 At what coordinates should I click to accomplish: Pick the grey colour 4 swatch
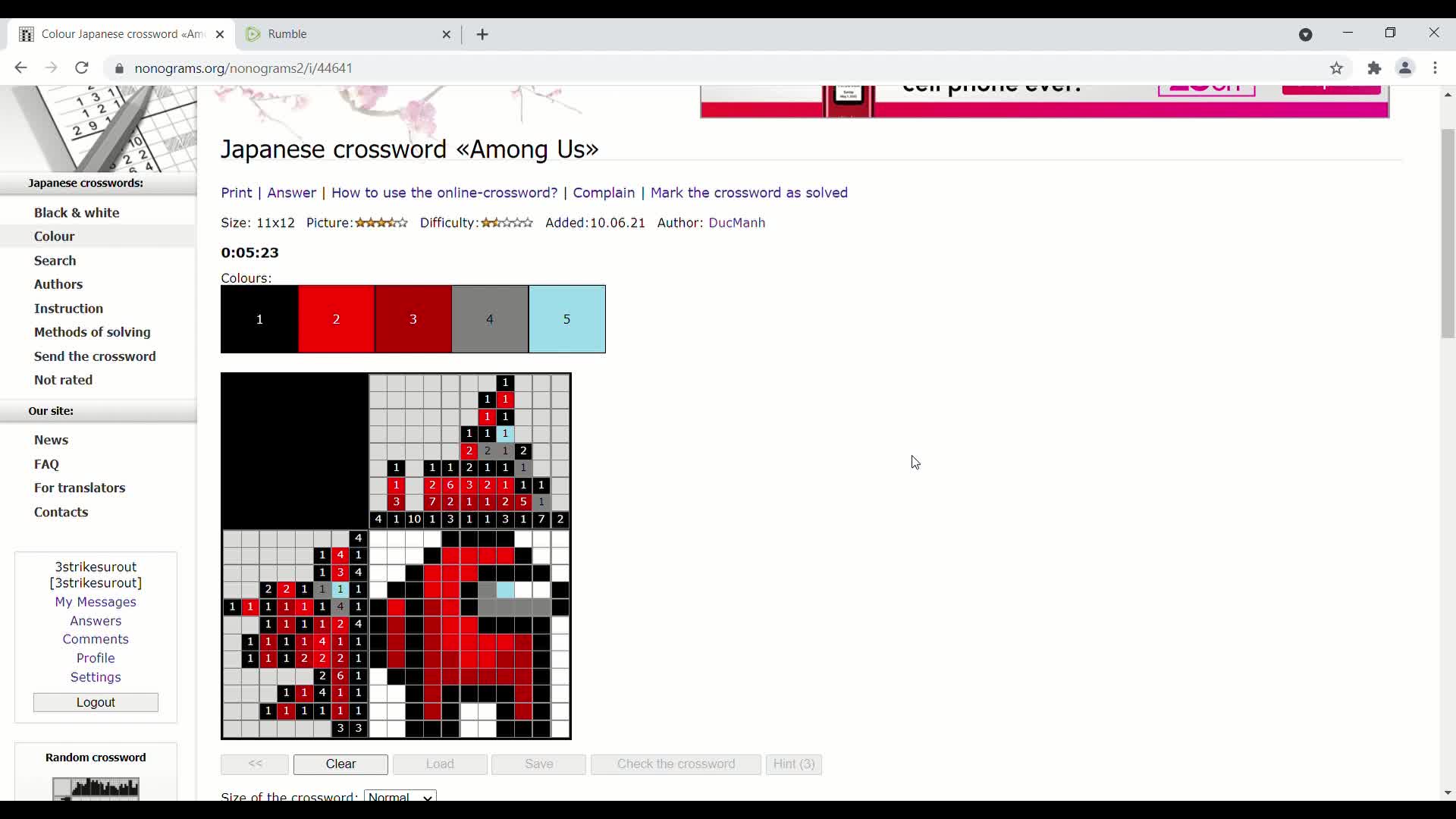[490, 319]
